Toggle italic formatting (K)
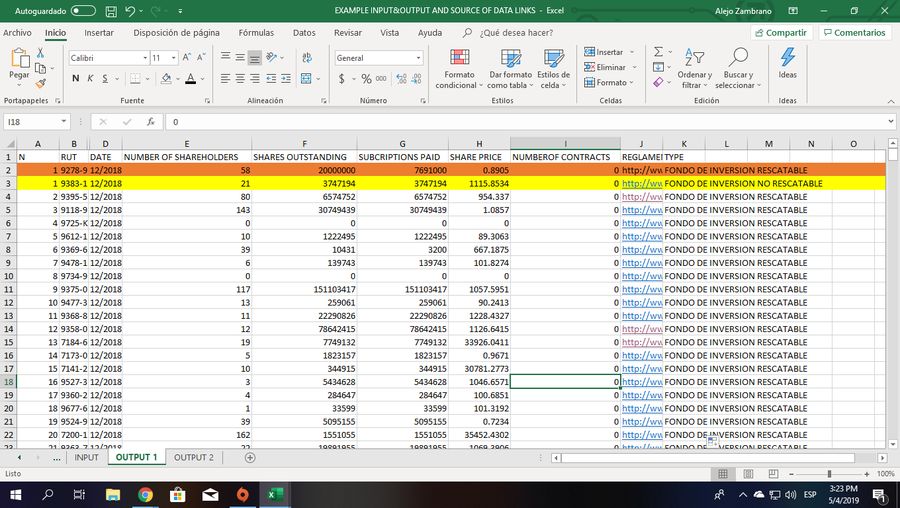Image resolution: width=900 pixels, height=508 pixels. 90,79
